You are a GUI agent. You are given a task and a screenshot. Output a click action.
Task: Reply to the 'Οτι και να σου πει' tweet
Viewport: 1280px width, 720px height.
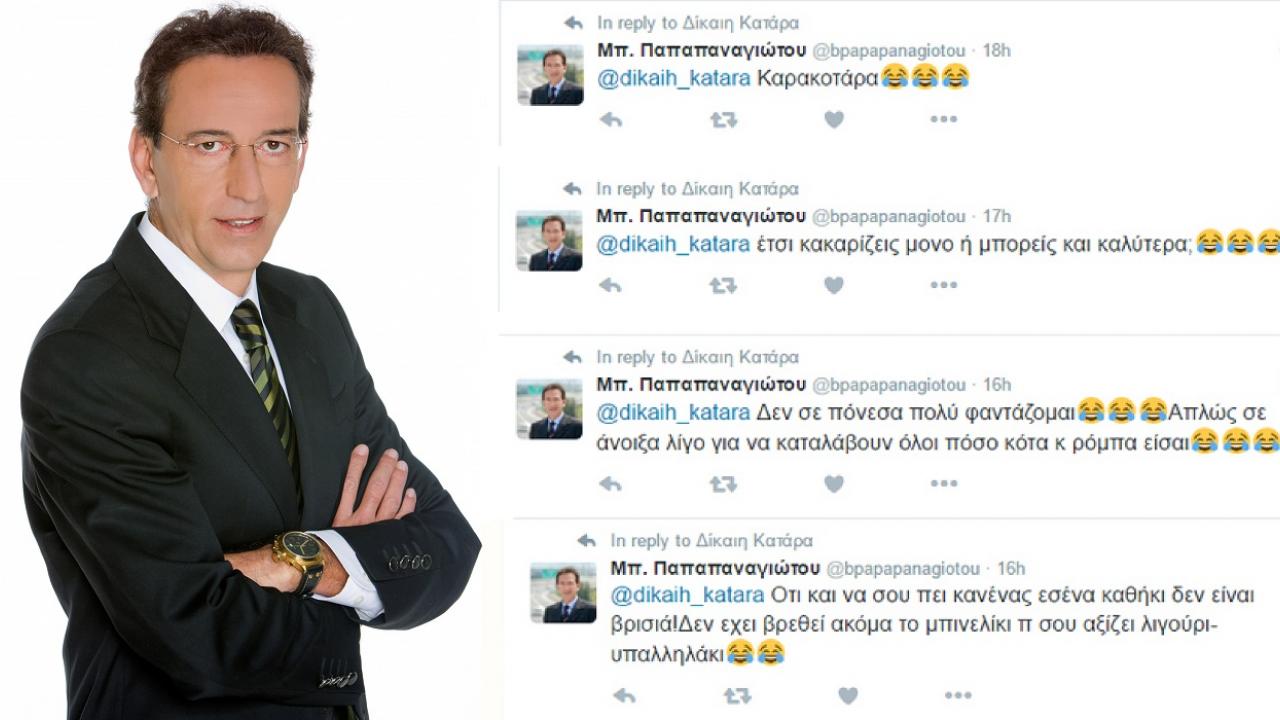(x=624, y=695)
